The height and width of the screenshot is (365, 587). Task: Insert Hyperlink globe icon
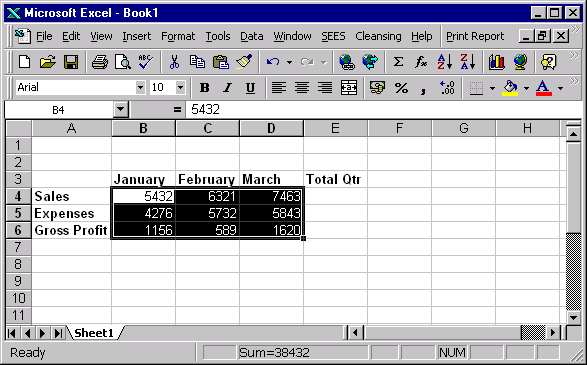point(347,62)
